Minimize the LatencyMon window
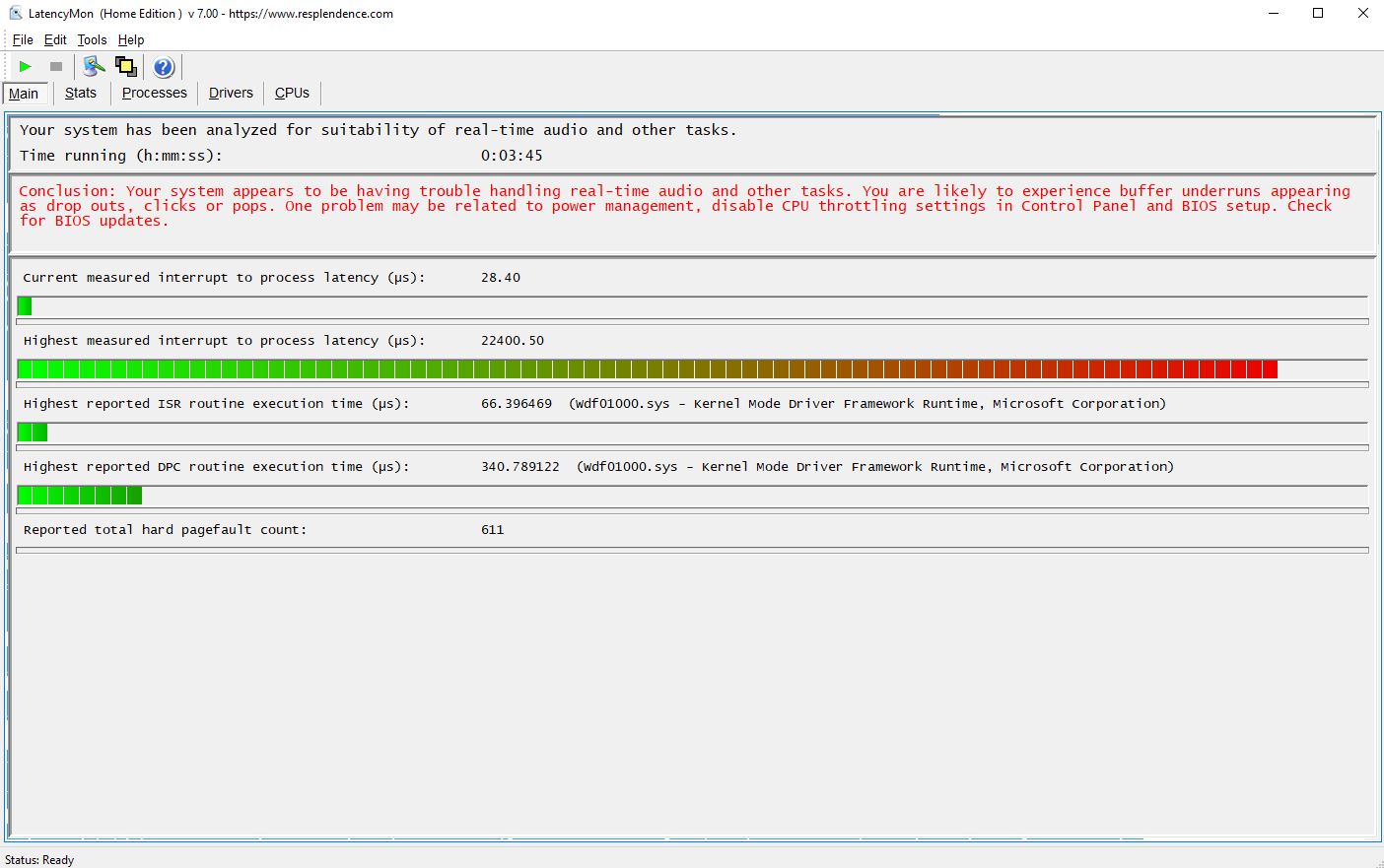 [x=1274, y=14]
